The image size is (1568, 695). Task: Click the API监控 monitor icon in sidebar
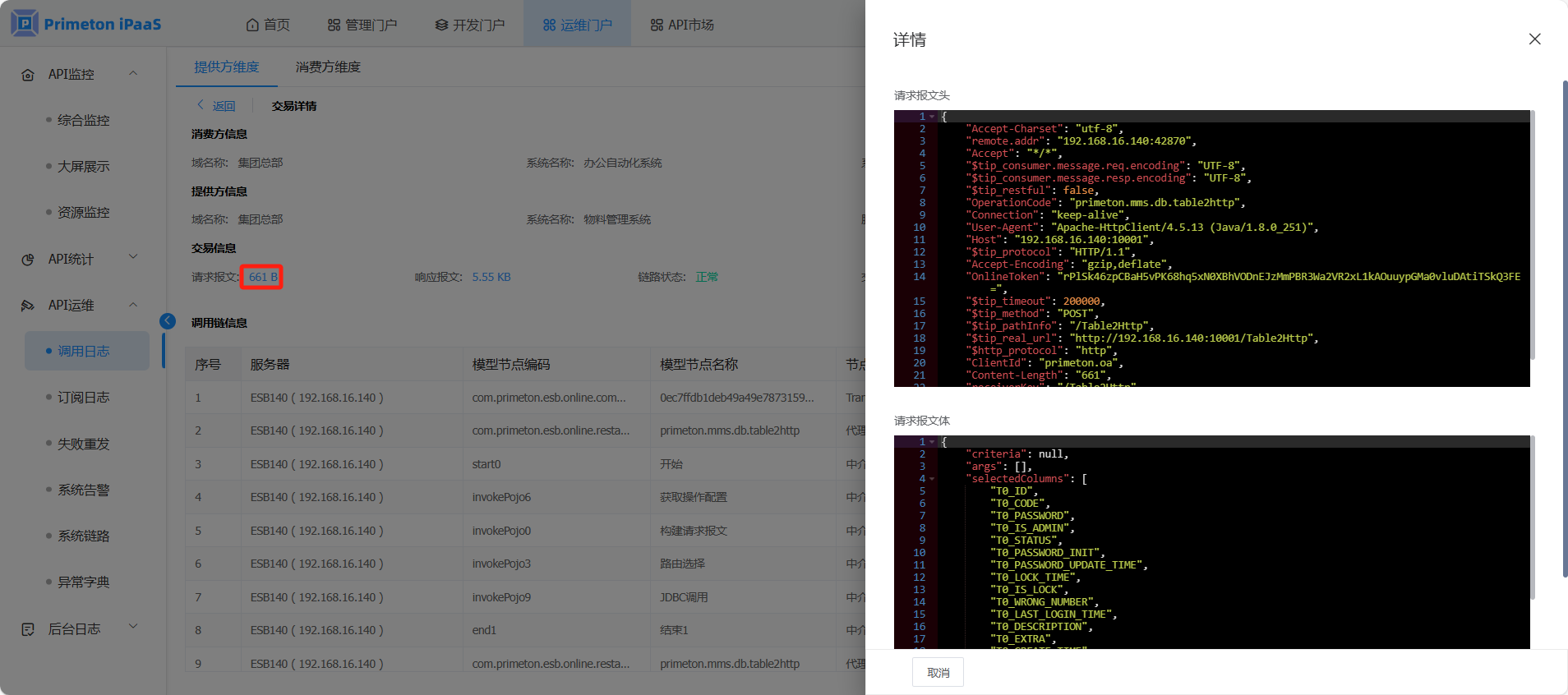click(28, 75)
